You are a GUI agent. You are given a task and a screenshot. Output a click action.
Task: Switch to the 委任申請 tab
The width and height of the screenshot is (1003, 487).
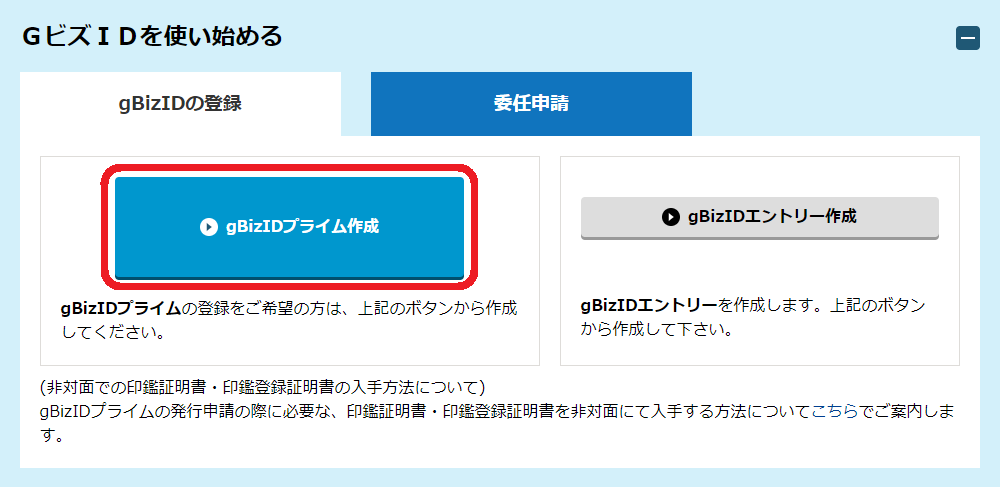[531, 104]
